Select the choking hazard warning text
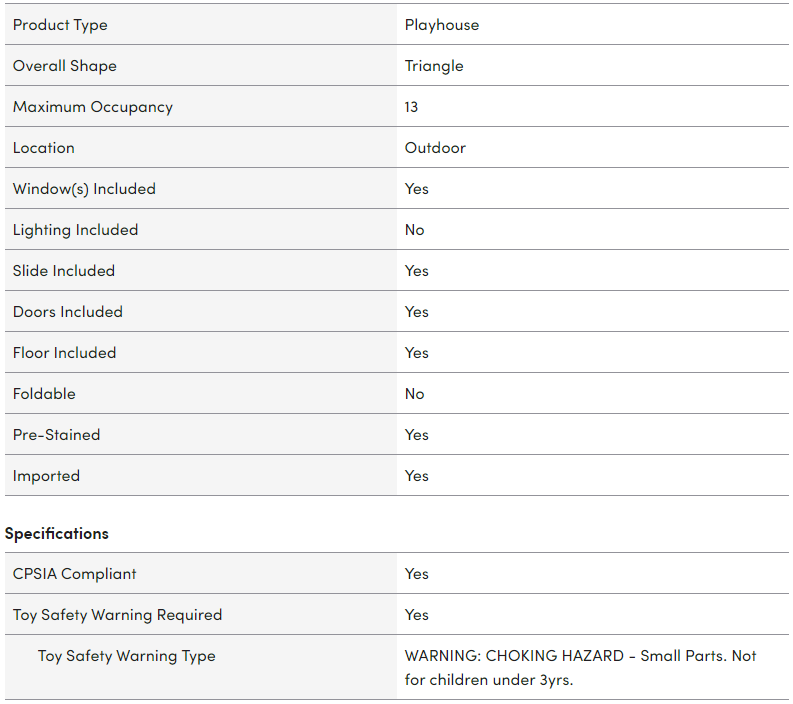 coord(580,667)
